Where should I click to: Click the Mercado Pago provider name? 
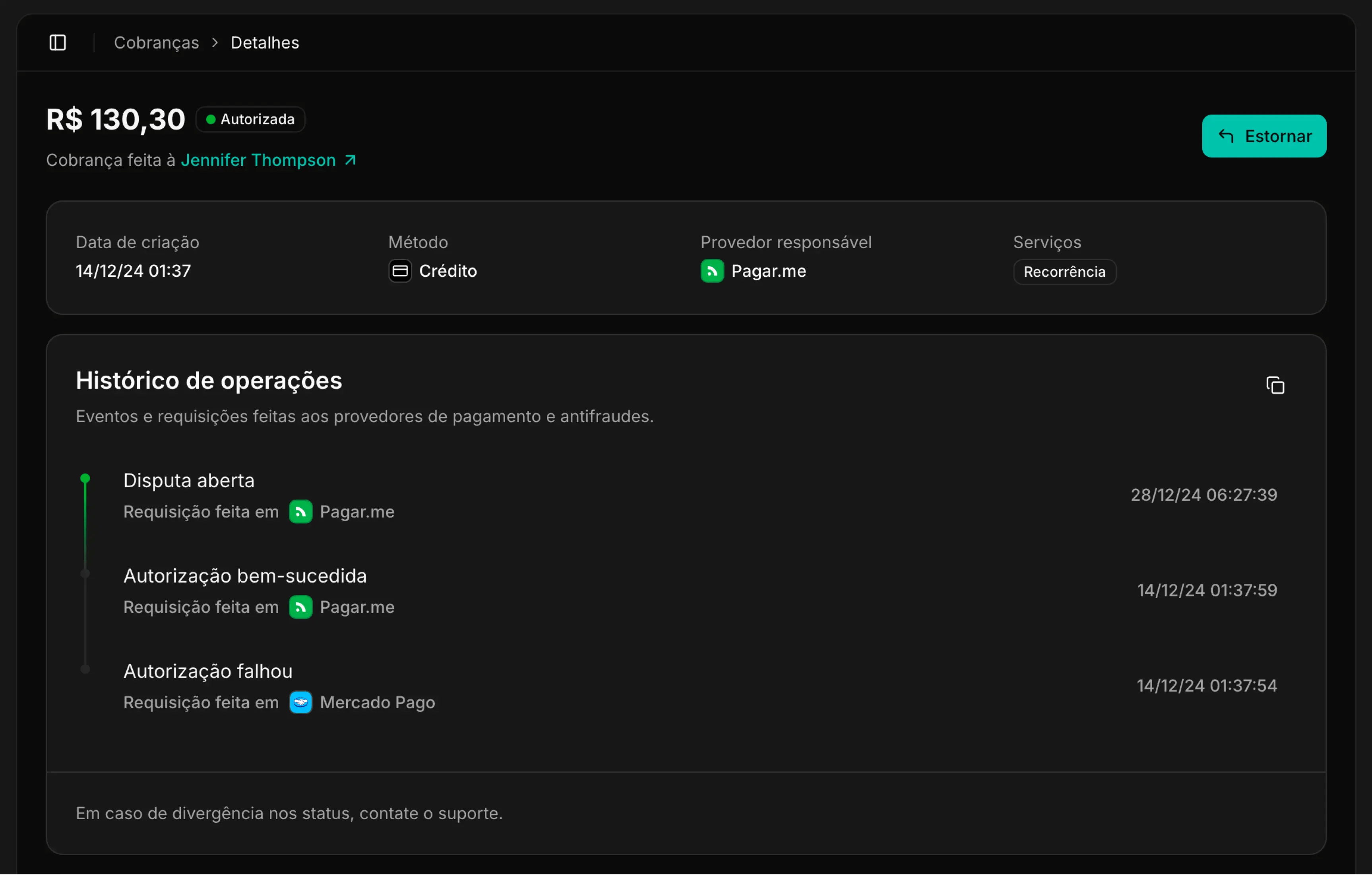pos(377,702)
